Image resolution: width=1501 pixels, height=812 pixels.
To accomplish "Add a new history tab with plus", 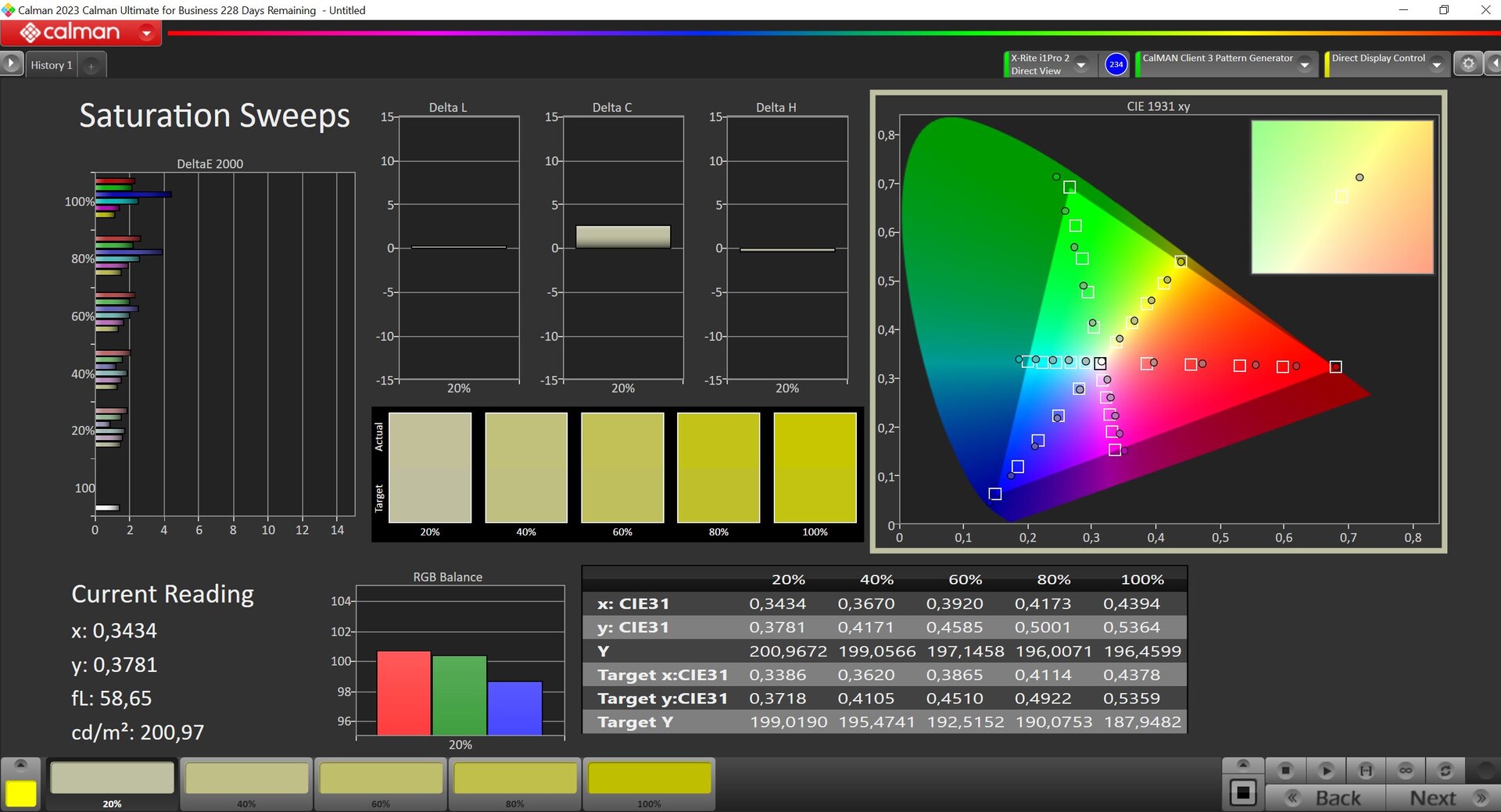I will click(x=91, y=66).
